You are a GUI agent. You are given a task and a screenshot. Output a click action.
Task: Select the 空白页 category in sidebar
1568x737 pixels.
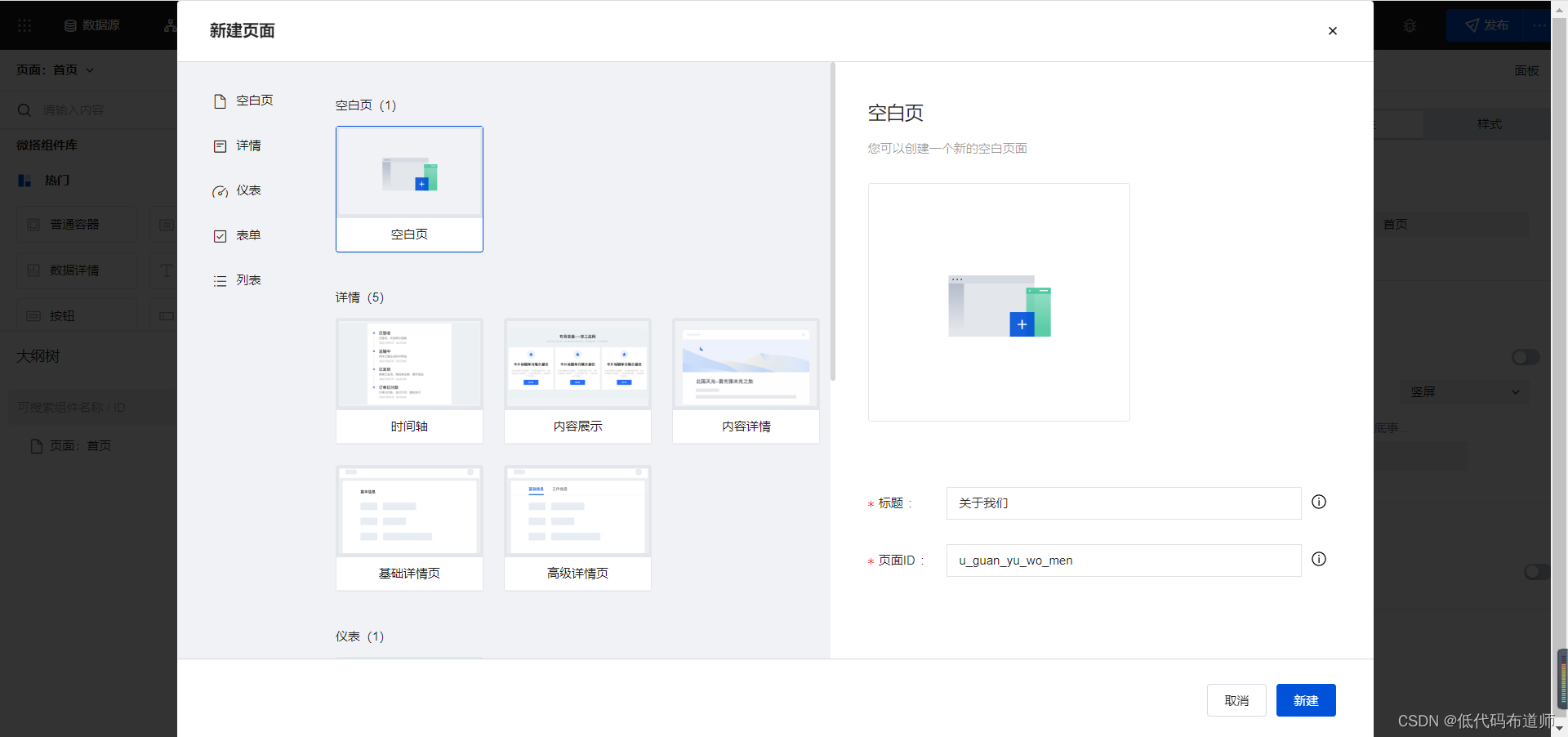click(x=243, y=100)
